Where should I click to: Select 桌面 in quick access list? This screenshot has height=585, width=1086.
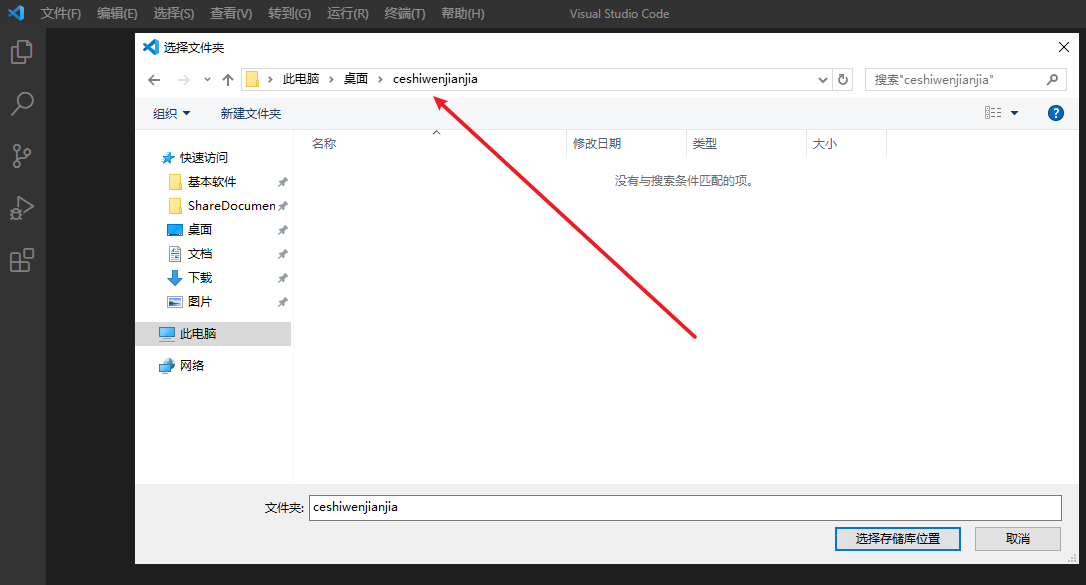199,230
